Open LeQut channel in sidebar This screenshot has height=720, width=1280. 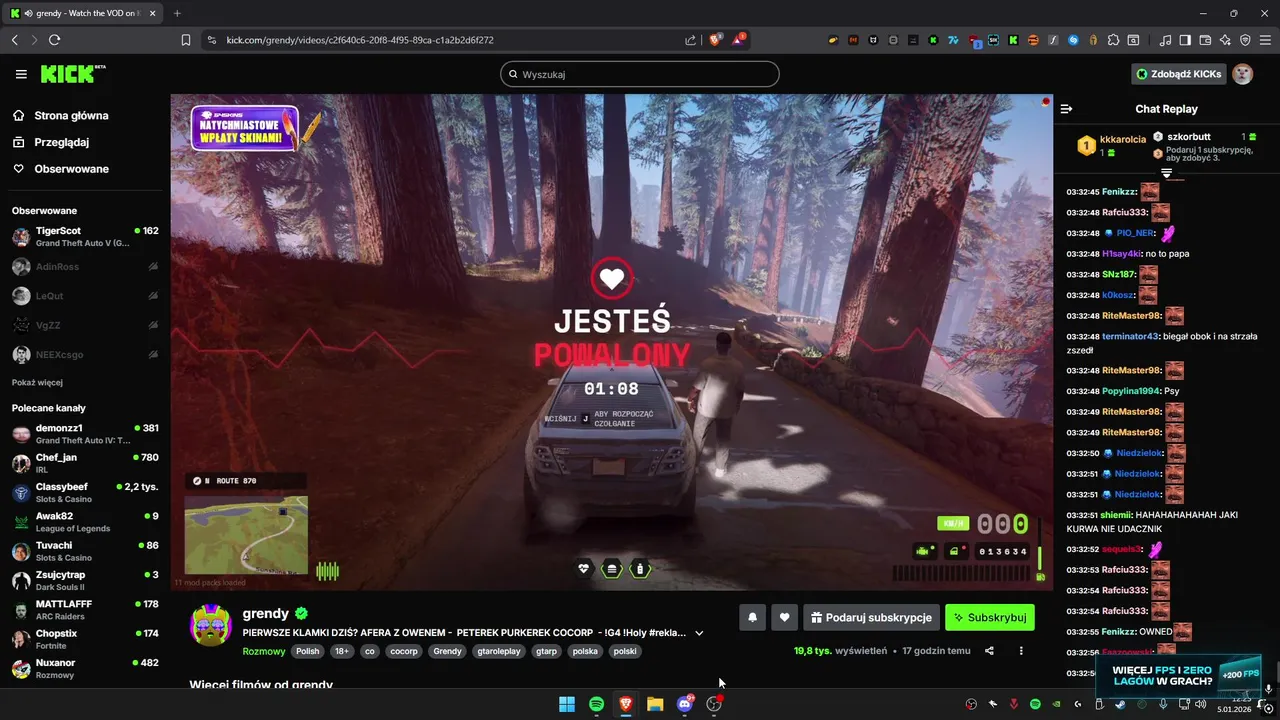[x=85, y=296]
